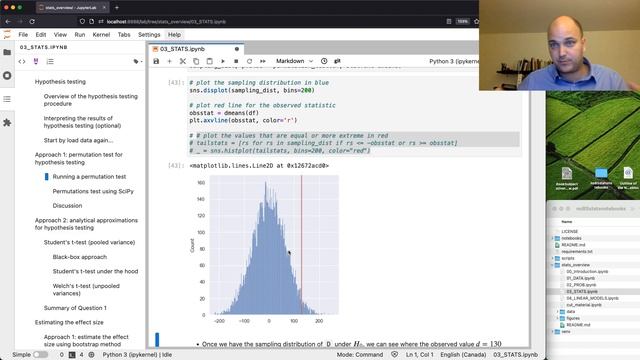Expand the notebooks folder in Finder window
Viewport: 640px width, 360px height.
553,238
